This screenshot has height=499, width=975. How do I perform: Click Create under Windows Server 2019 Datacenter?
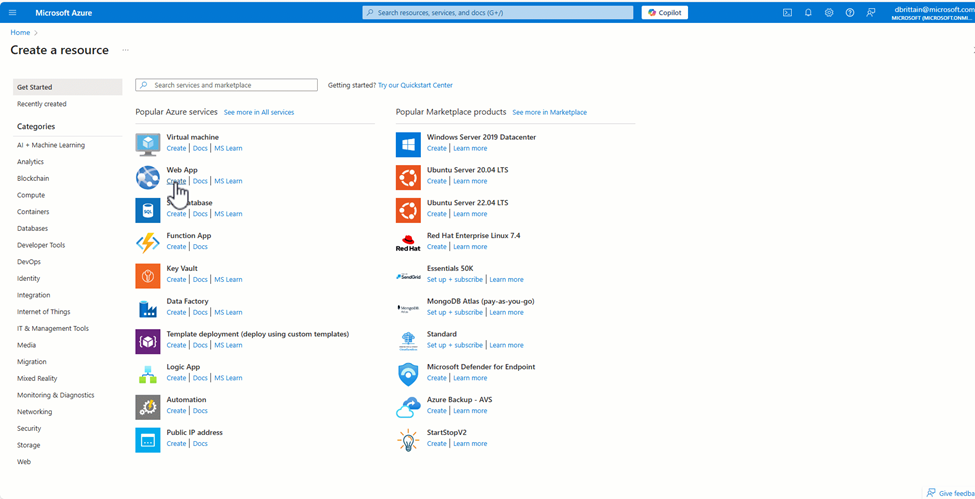click(x=437, y=148)
